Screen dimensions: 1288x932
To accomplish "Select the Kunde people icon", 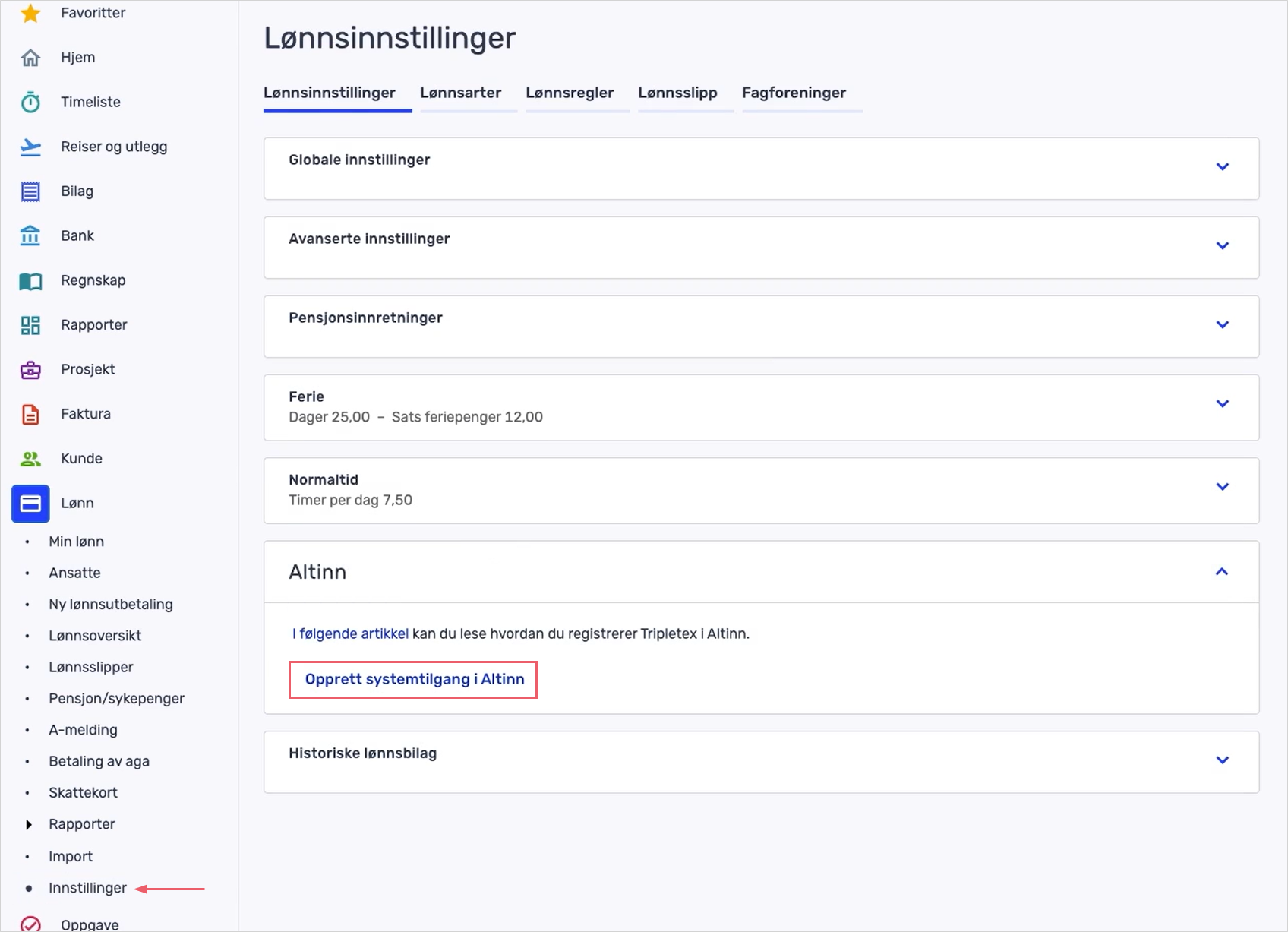I will coord(30,458).
